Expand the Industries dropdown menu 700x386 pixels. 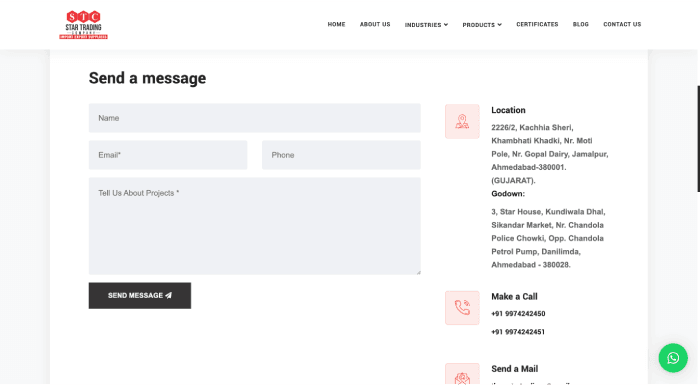(426, 25)
